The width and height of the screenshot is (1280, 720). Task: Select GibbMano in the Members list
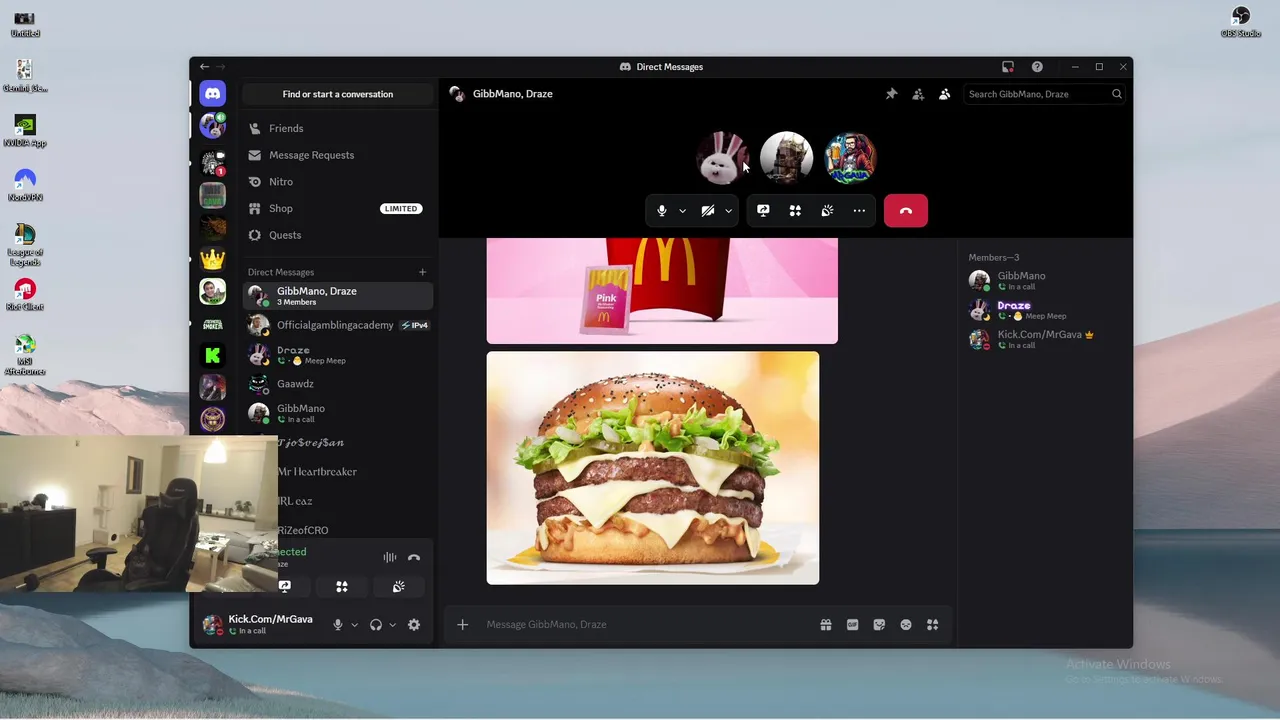click(x=1043, y=281)
